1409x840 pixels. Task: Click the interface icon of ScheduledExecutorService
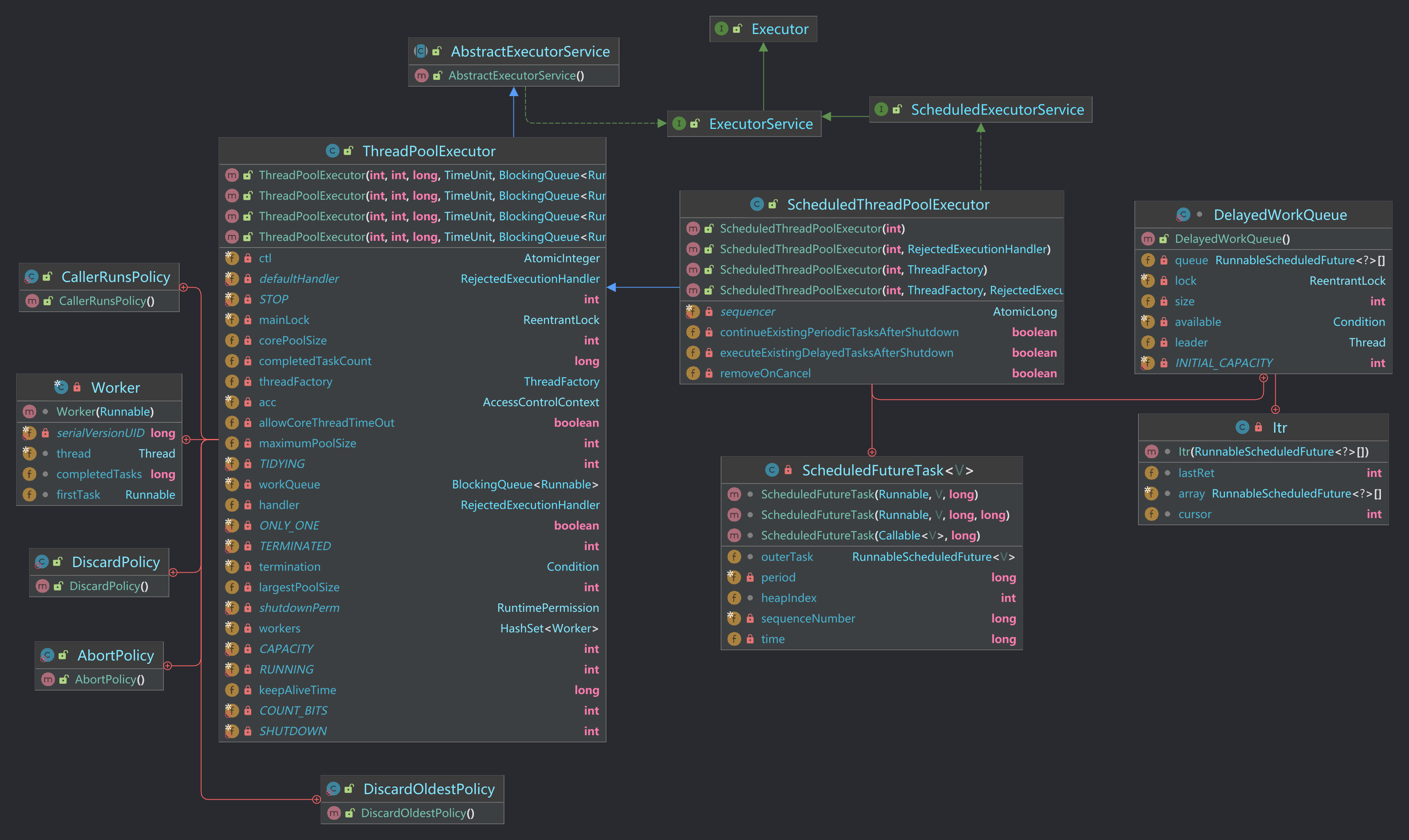(x=881, y=109)
